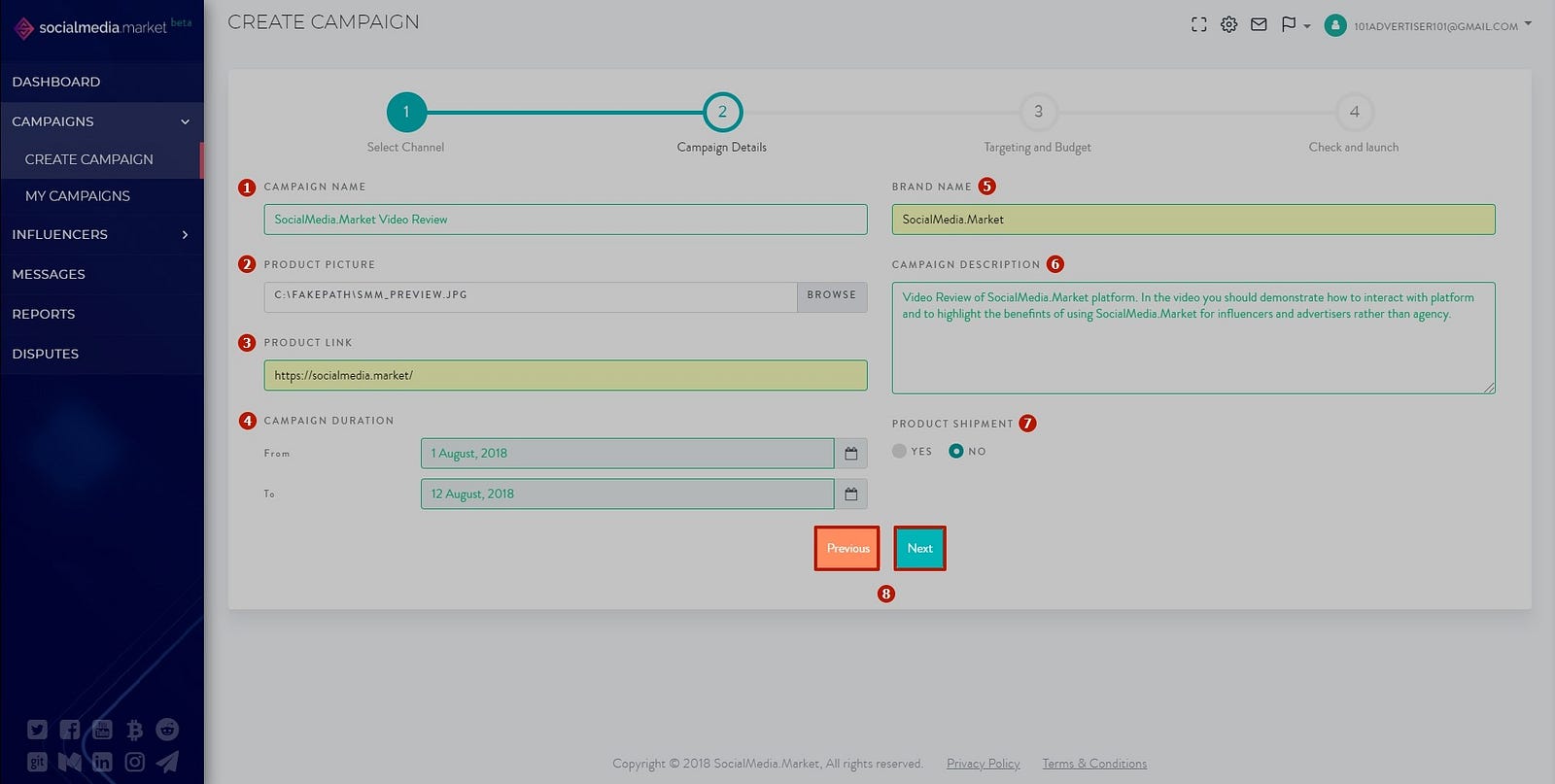1555x784 pixels.
Task: Click the Copyright 2018 SocialMedia.Market text
Action: [x=768, y=764]
